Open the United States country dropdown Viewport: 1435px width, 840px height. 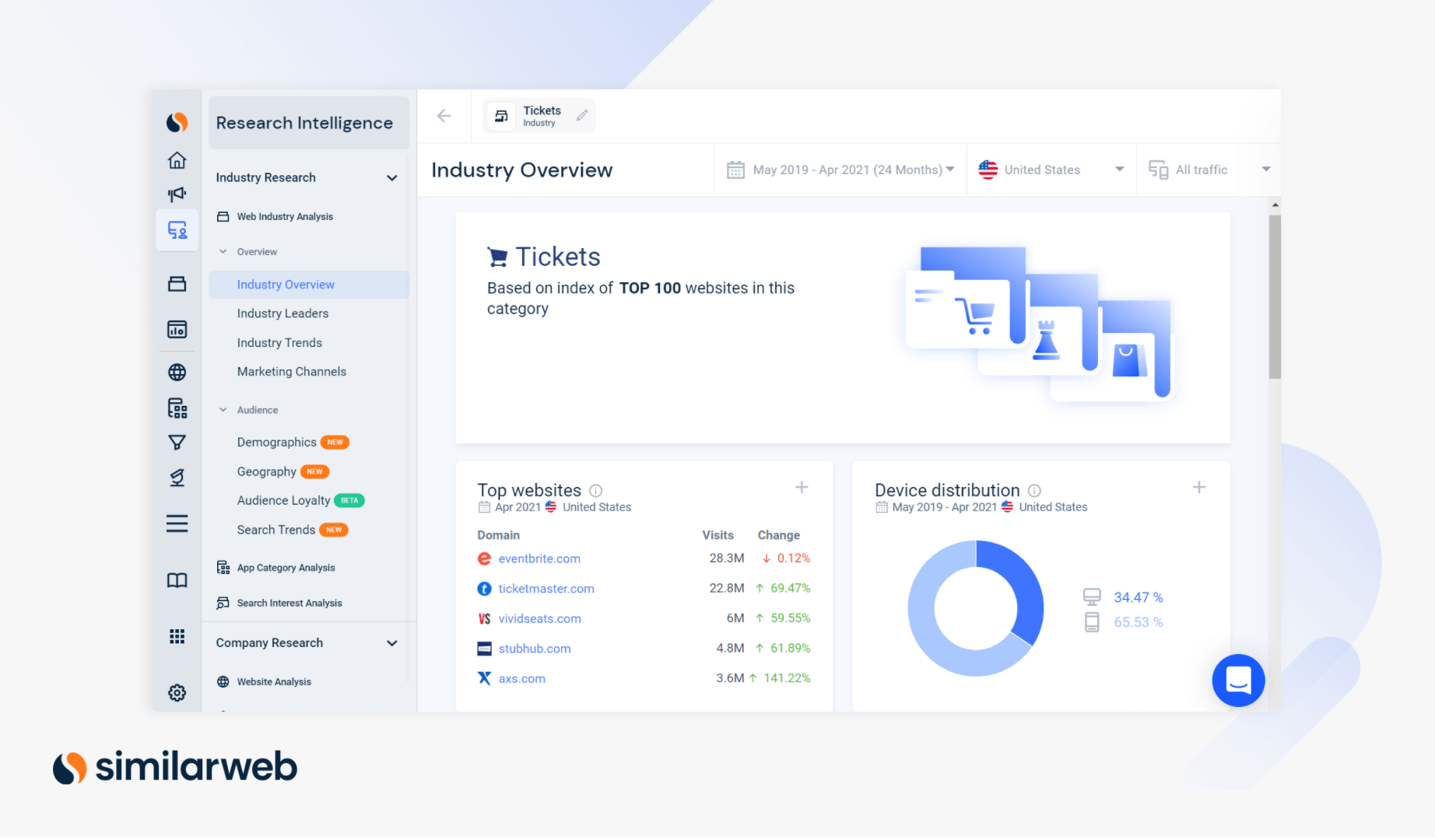1051,170
